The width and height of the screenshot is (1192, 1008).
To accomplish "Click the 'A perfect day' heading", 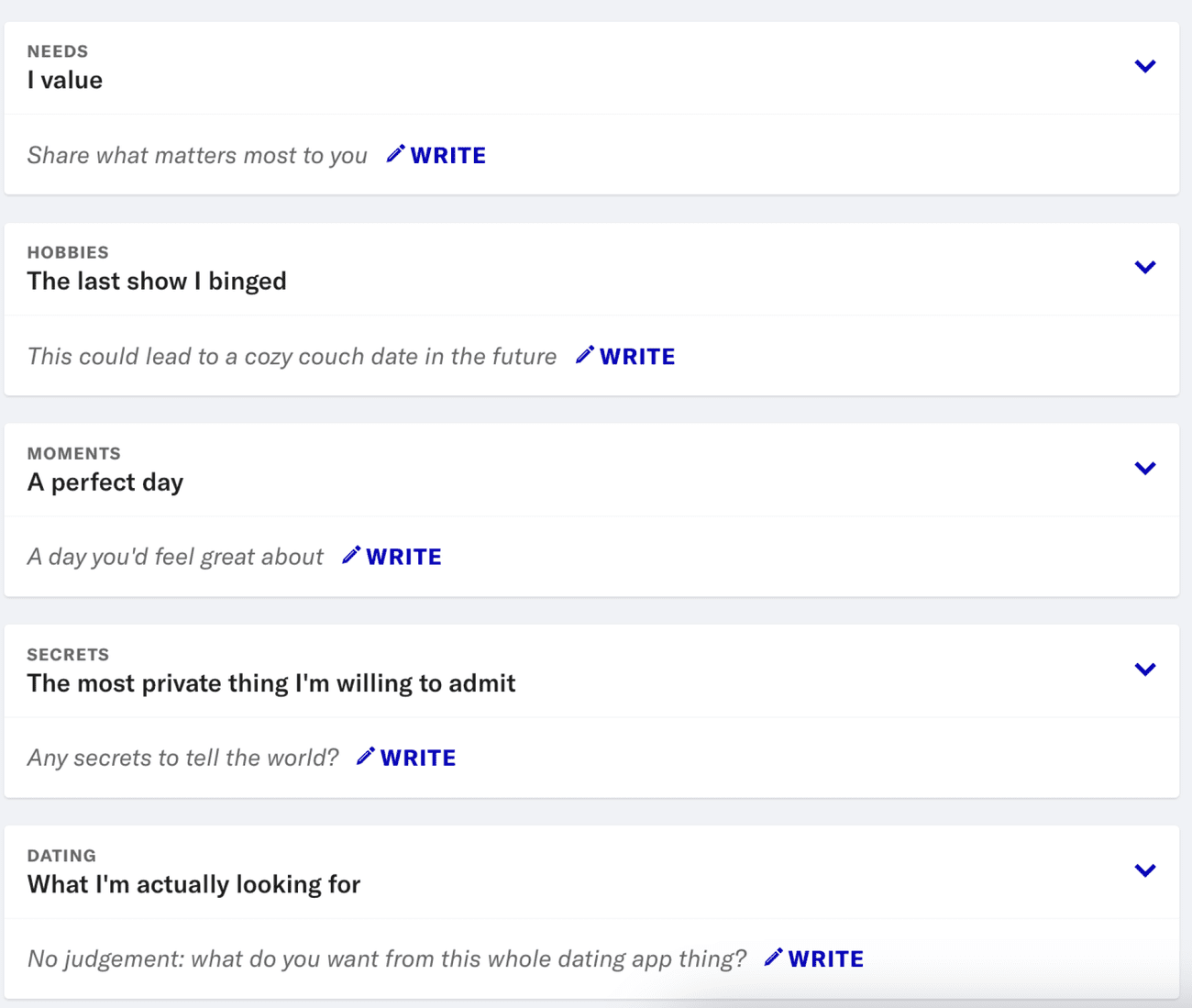I will [105, 482].
